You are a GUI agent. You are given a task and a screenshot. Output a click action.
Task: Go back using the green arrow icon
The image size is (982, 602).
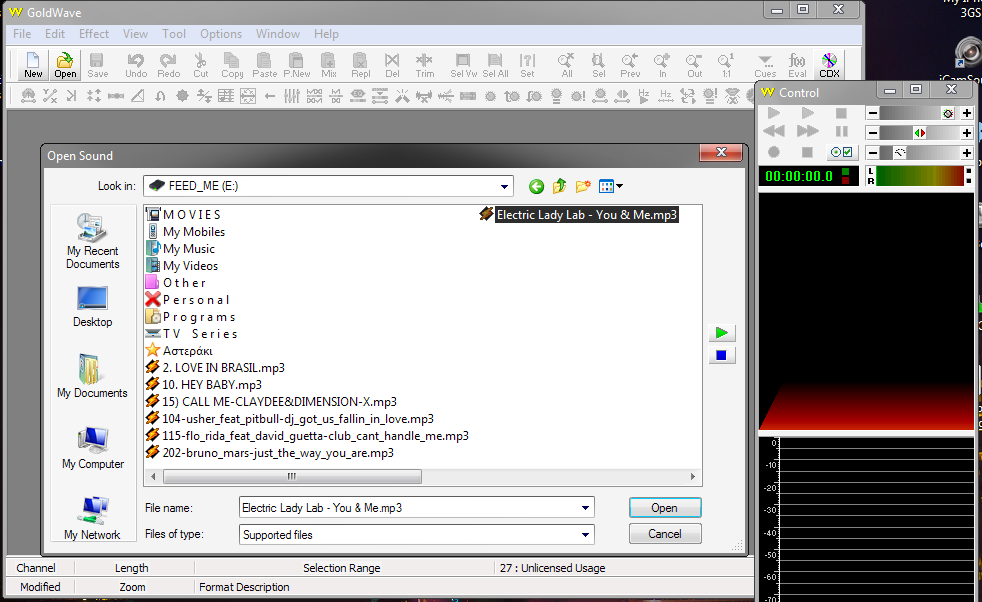[x=536, y=186]
